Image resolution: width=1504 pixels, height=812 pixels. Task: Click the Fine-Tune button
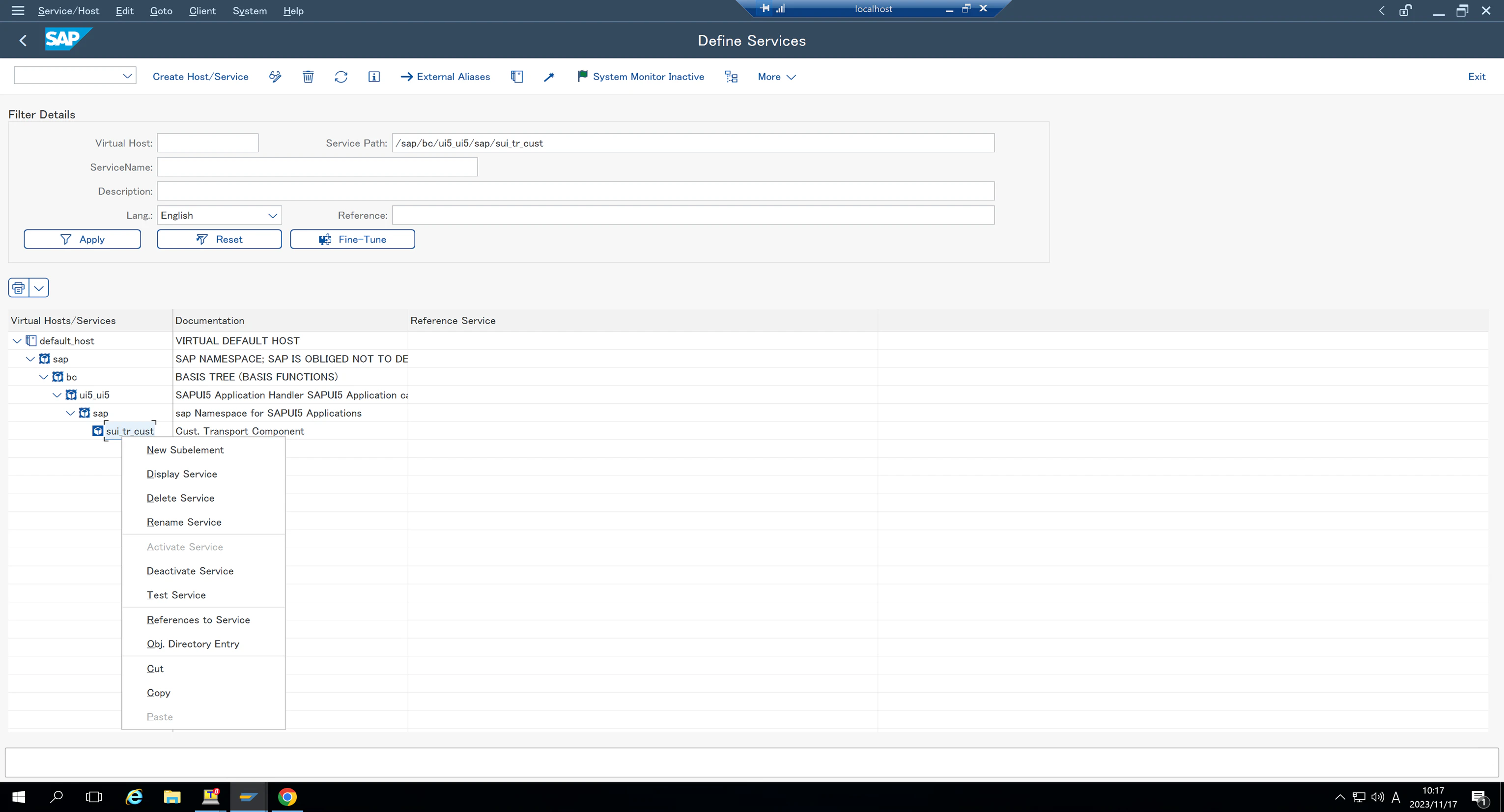pos(353,239)
